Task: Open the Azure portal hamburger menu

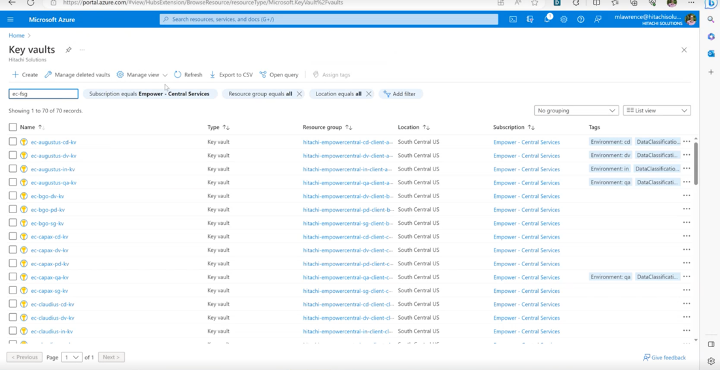Action: (11, 19)
